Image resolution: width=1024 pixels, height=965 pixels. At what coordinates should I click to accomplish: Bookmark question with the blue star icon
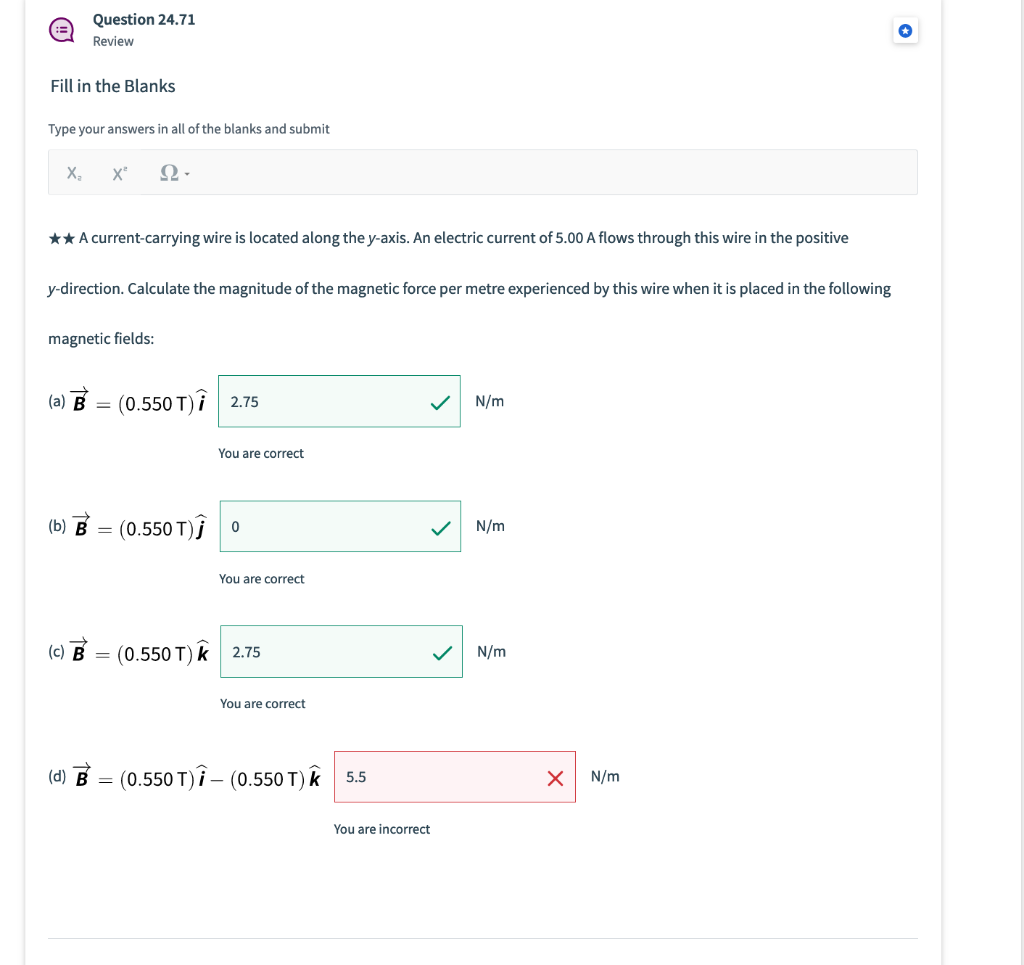click(x=905, y=31)
